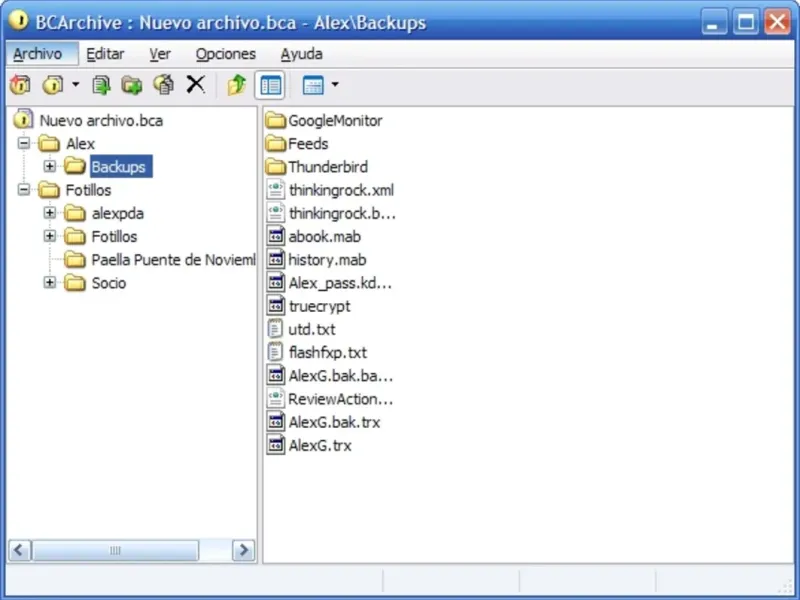Select the truecrypt file name
Image resolution: width=800 pixels, height=600 pixels.
point(319,307)
